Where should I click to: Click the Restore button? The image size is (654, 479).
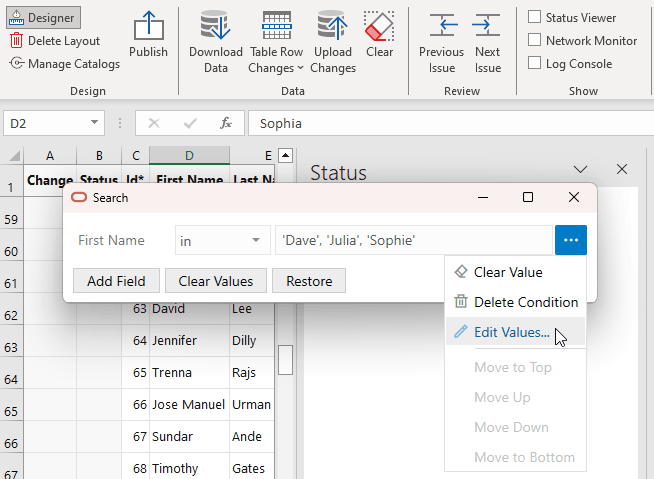309,281
